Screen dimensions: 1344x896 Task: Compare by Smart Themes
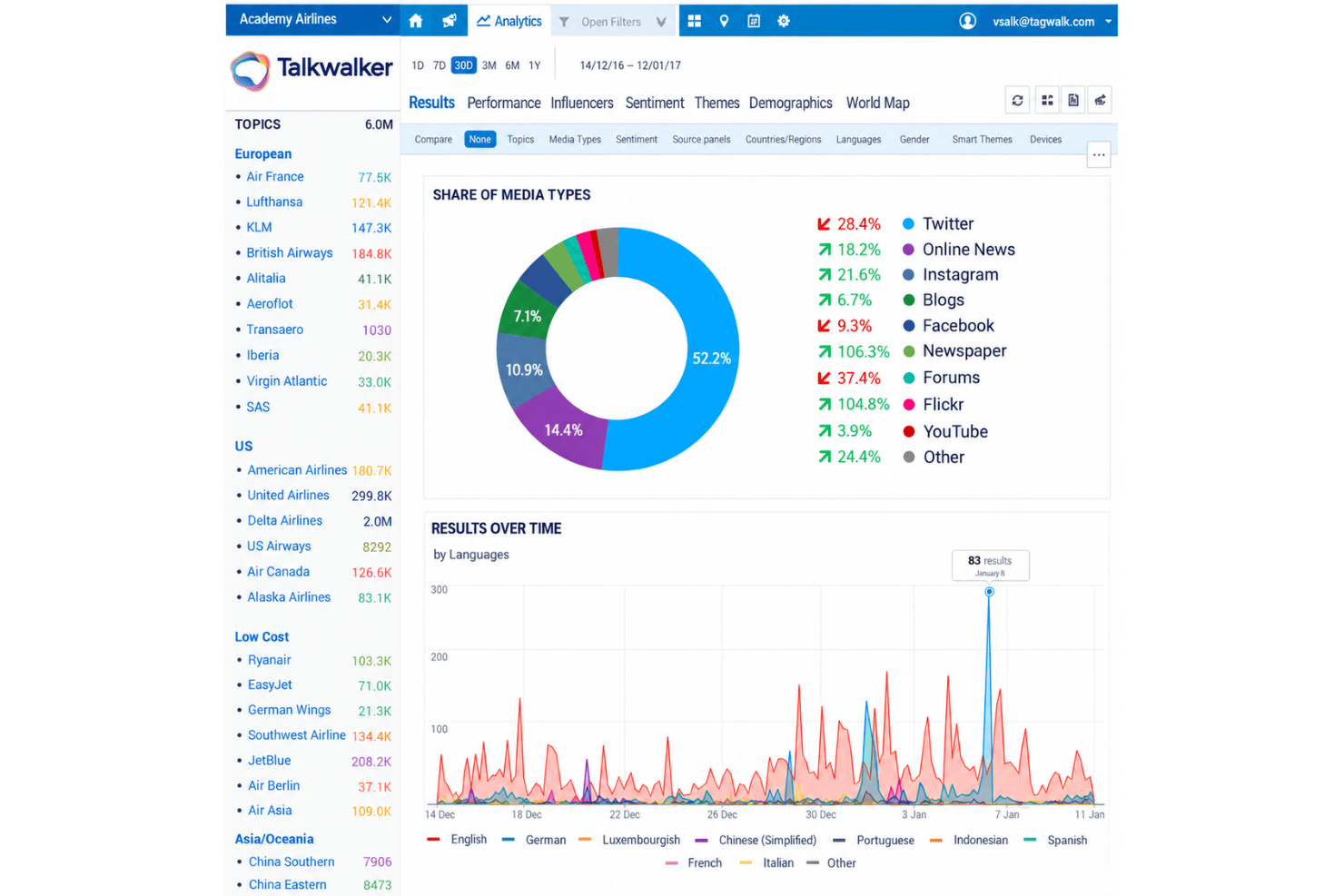[983, 139]
